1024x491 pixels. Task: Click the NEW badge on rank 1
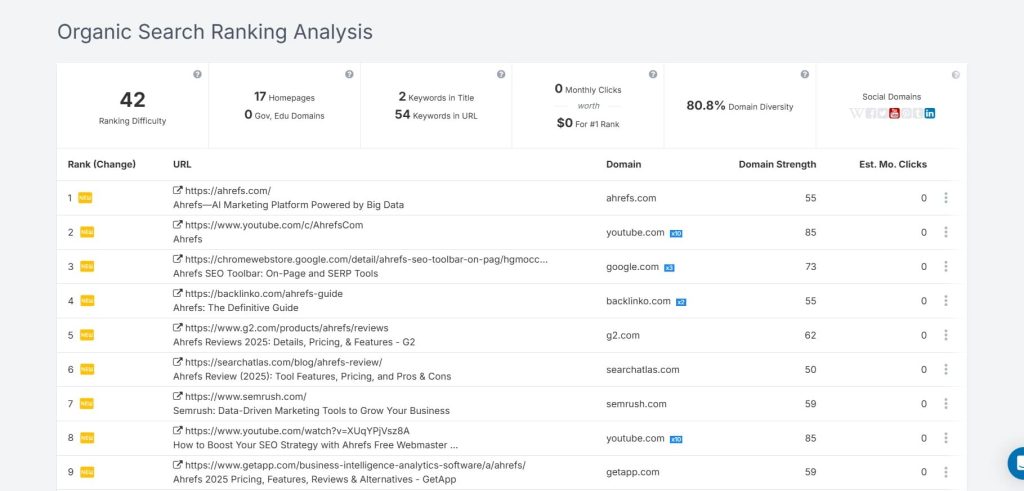[86, 198]
